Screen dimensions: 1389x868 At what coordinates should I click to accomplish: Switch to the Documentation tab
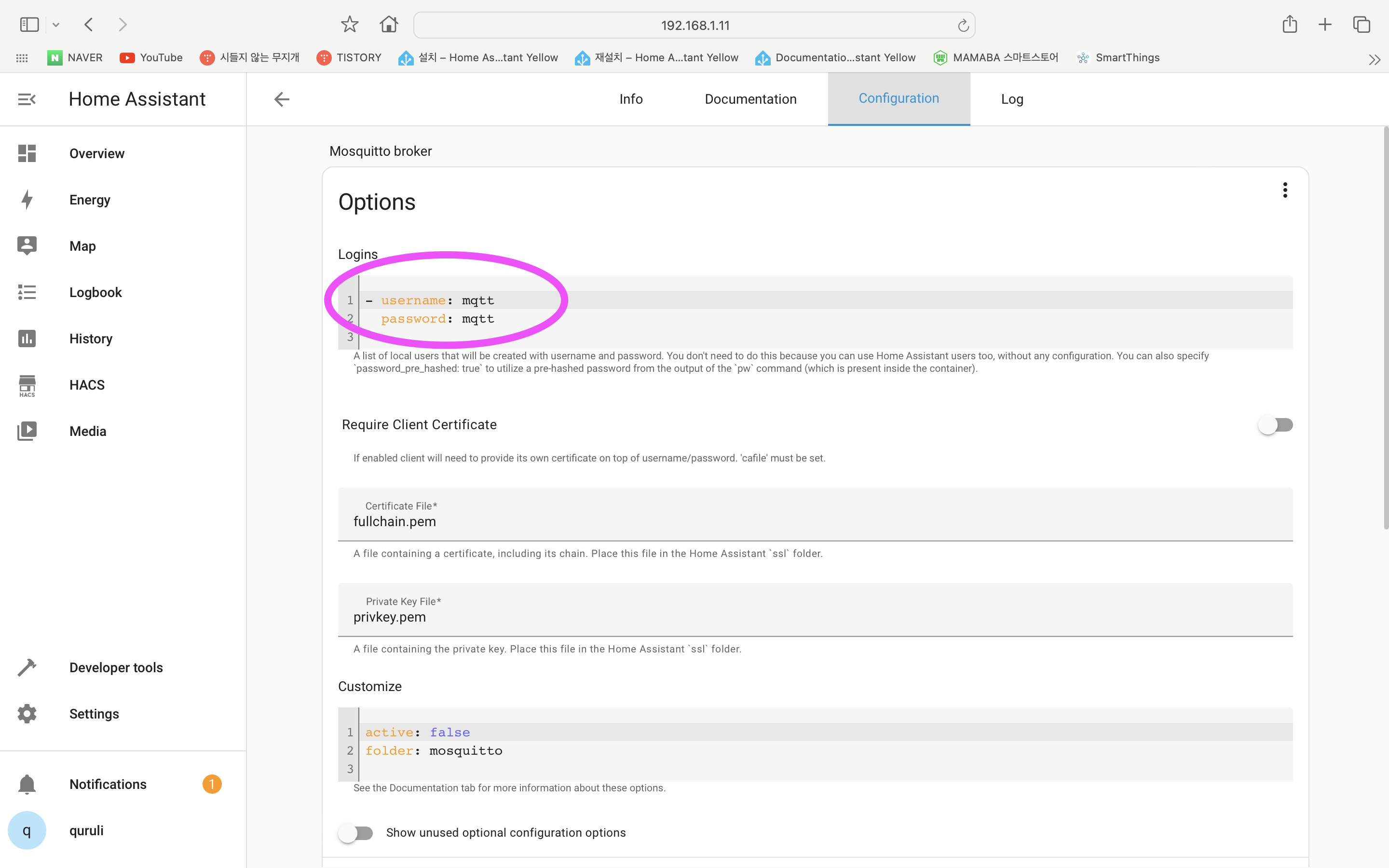[x=750, y=99]
